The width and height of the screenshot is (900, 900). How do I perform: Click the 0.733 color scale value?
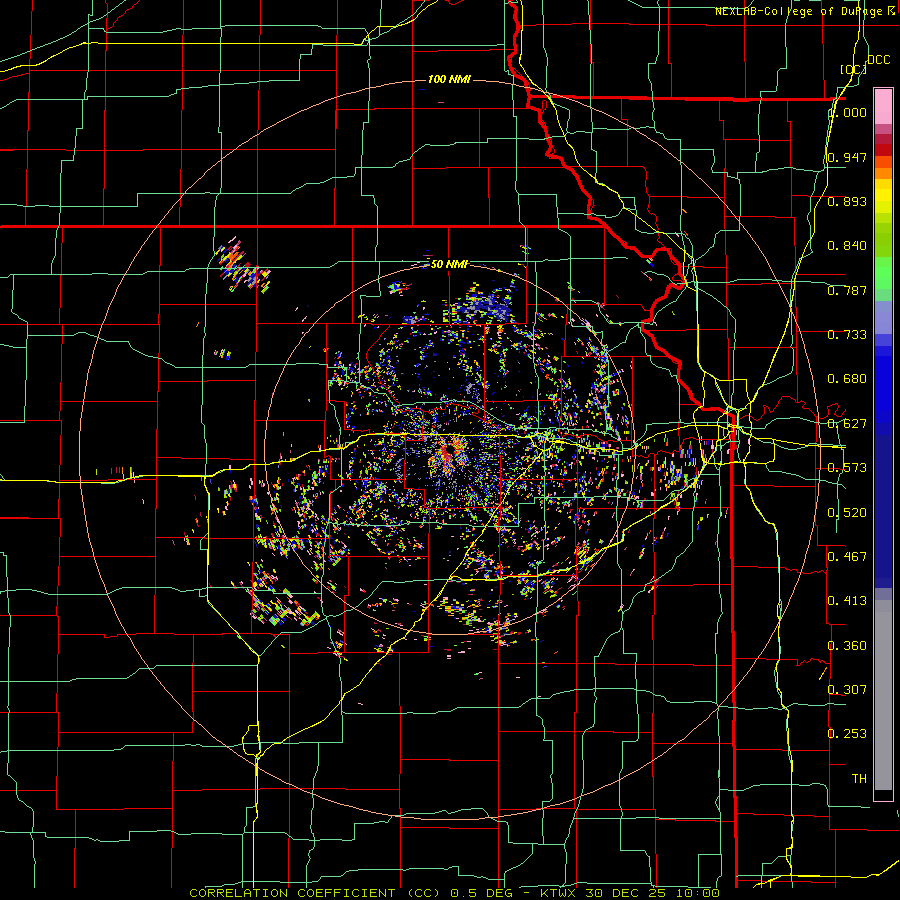pos(847,335)
